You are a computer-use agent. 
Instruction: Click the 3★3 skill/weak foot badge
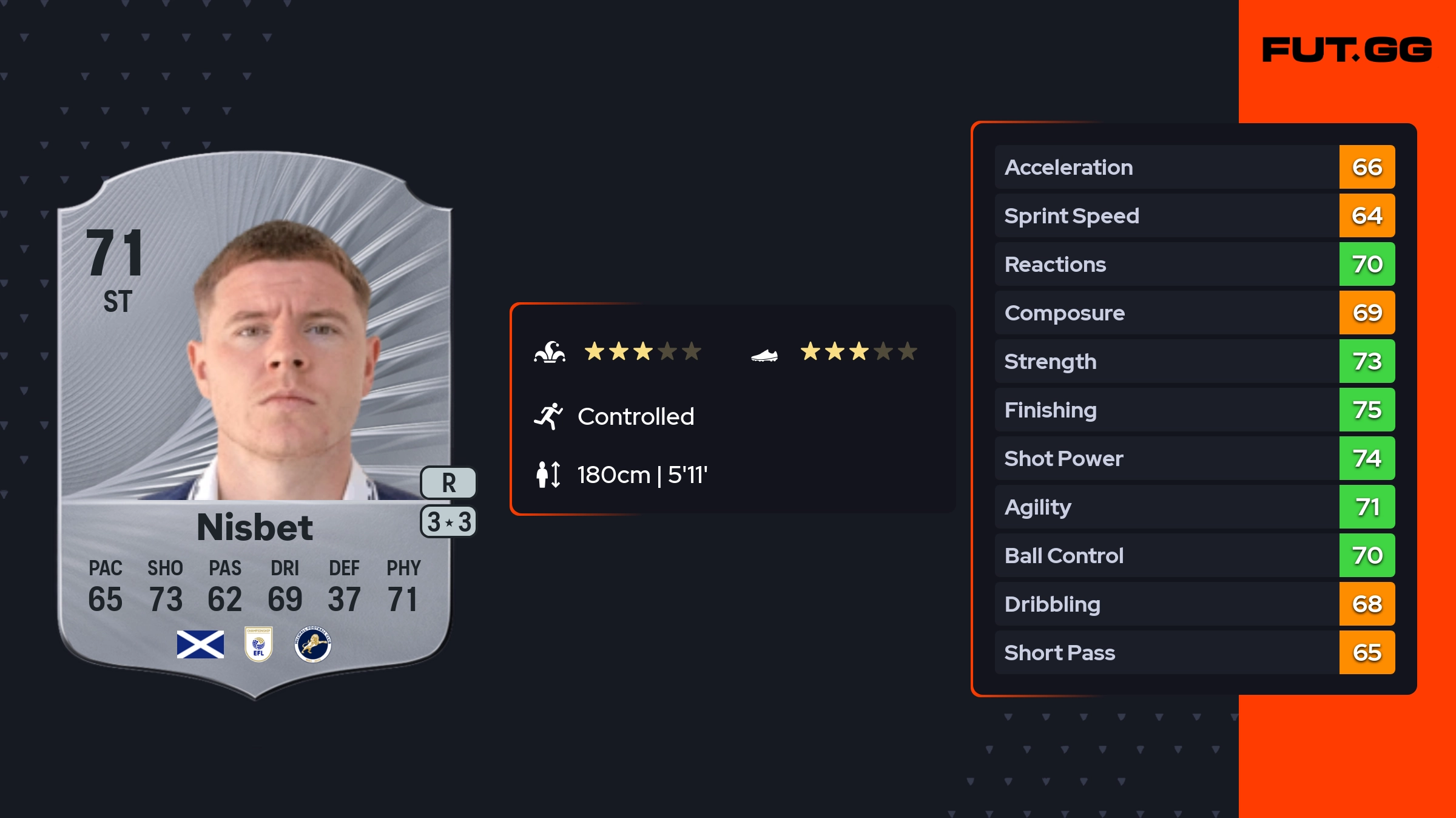448,522
